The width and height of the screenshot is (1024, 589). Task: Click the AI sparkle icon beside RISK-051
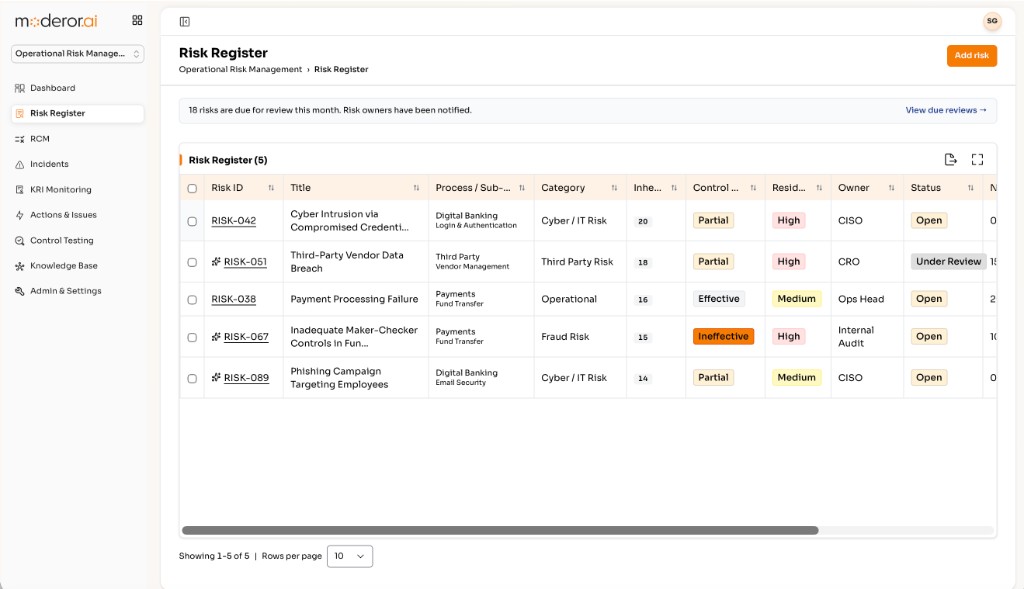216,262
